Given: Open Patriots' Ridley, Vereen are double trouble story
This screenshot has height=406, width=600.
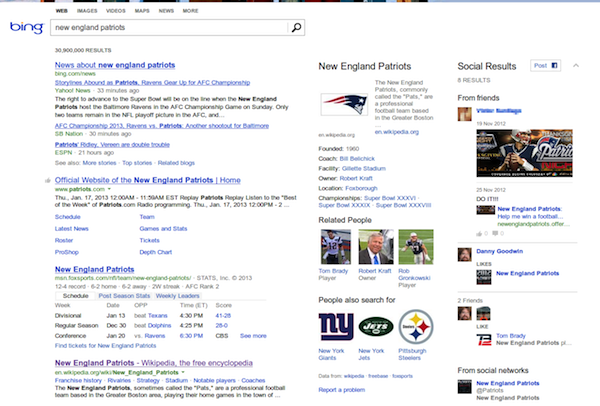Looking at the screenshot, I should [x=112, y=145].
